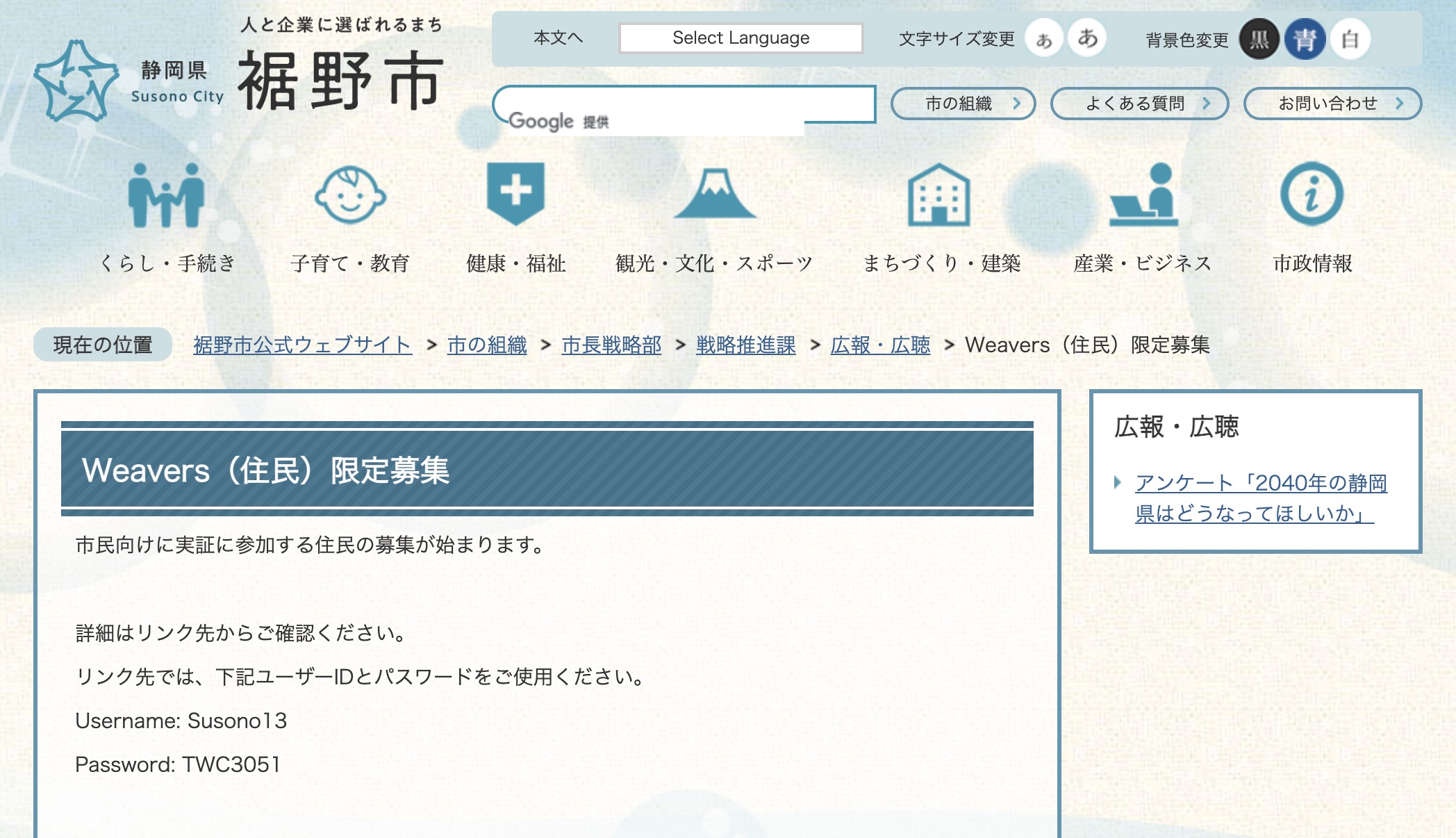The image size is (1456, 838).
Task: Set background color to blue 青
Action: pos(1305,40)
